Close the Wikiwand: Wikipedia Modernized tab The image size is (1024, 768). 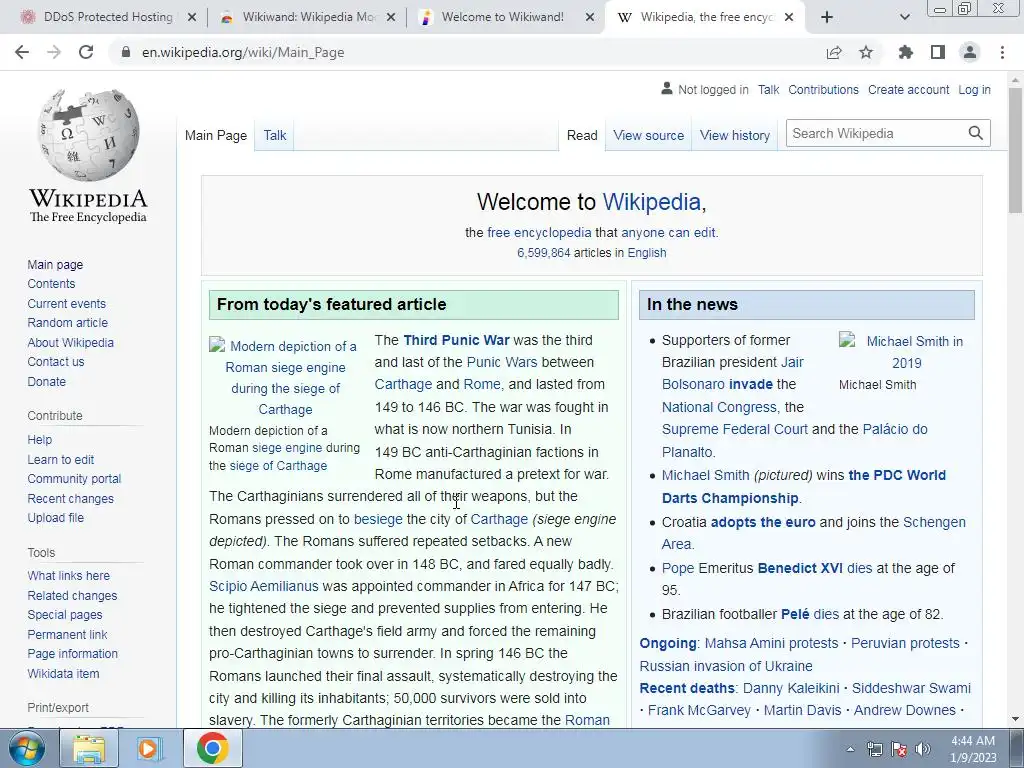point(391,17)
